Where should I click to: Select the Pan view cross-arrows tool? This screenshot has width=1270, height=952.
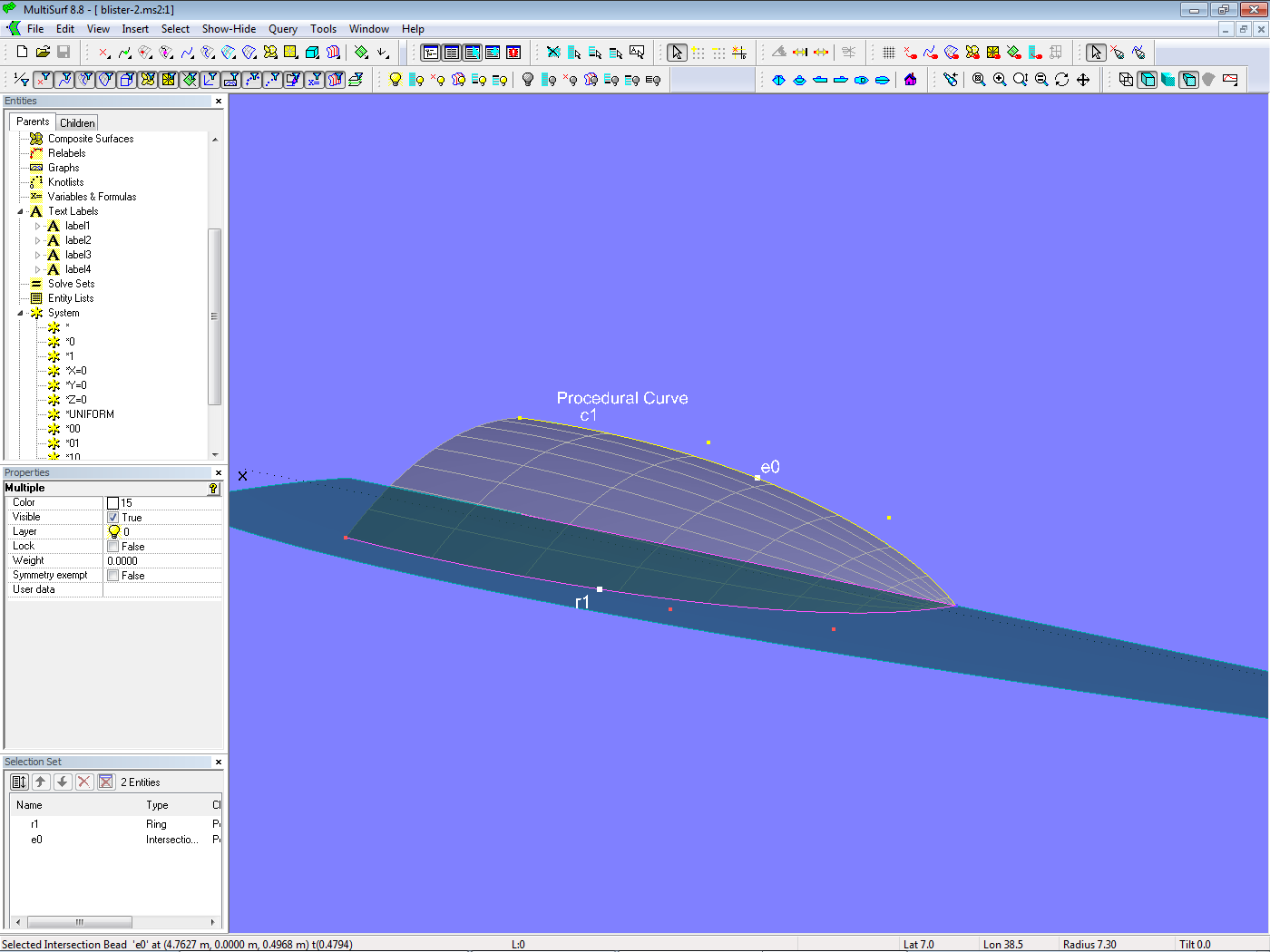(1083, 80)
